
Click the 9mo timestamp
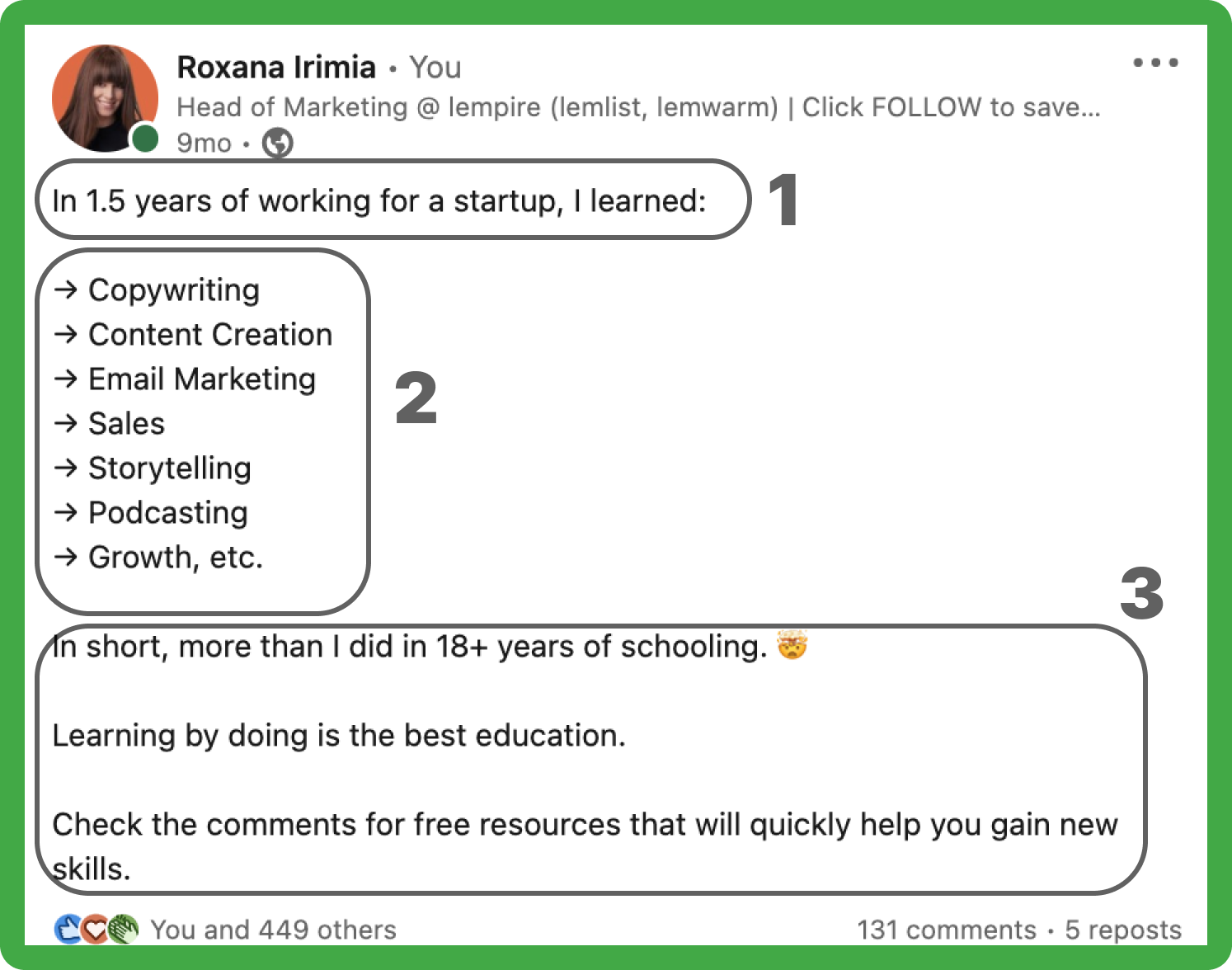click(202, 143)
